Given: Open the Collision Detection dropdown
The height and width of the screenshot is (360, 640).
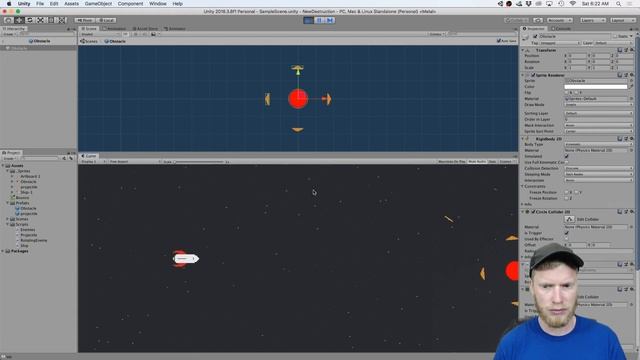Looking at the screenshot, I should (599, 168).
